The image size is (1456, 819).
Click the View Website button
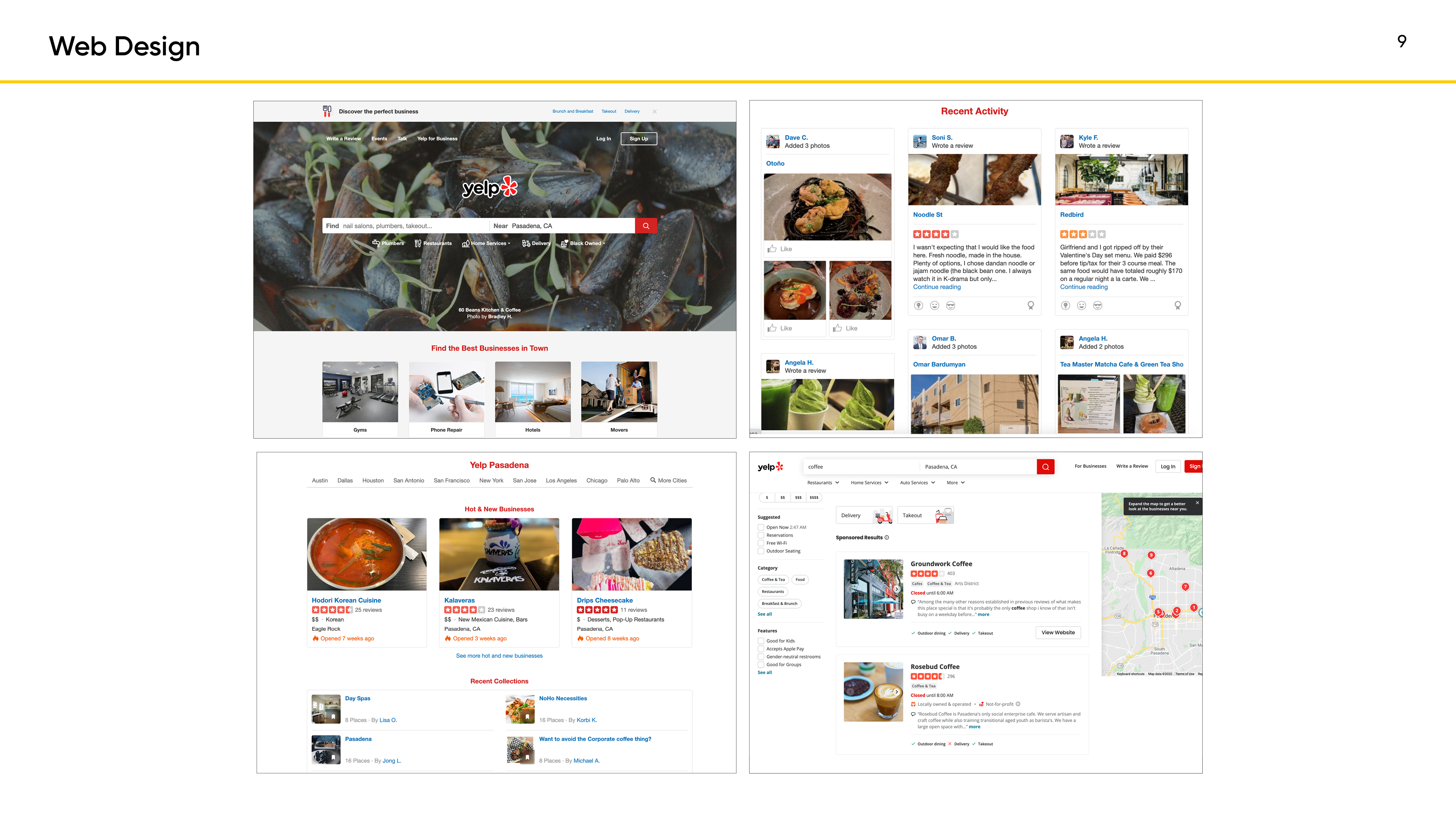(1057, 633)
